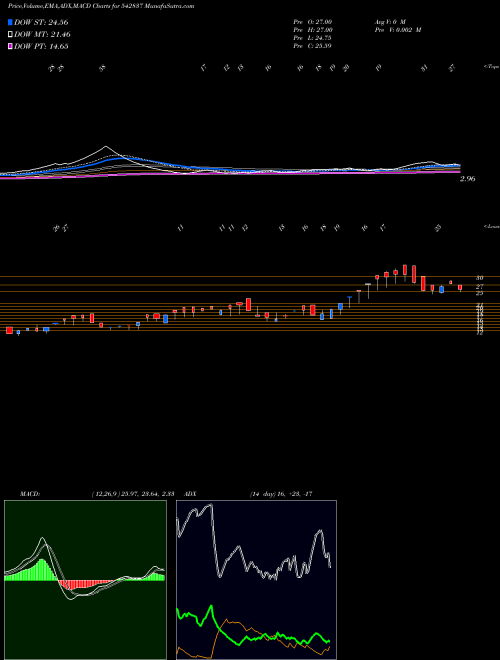
Task: Select the 'DOW PT: 14.65' legend label
Action: (x=41, y=46)
